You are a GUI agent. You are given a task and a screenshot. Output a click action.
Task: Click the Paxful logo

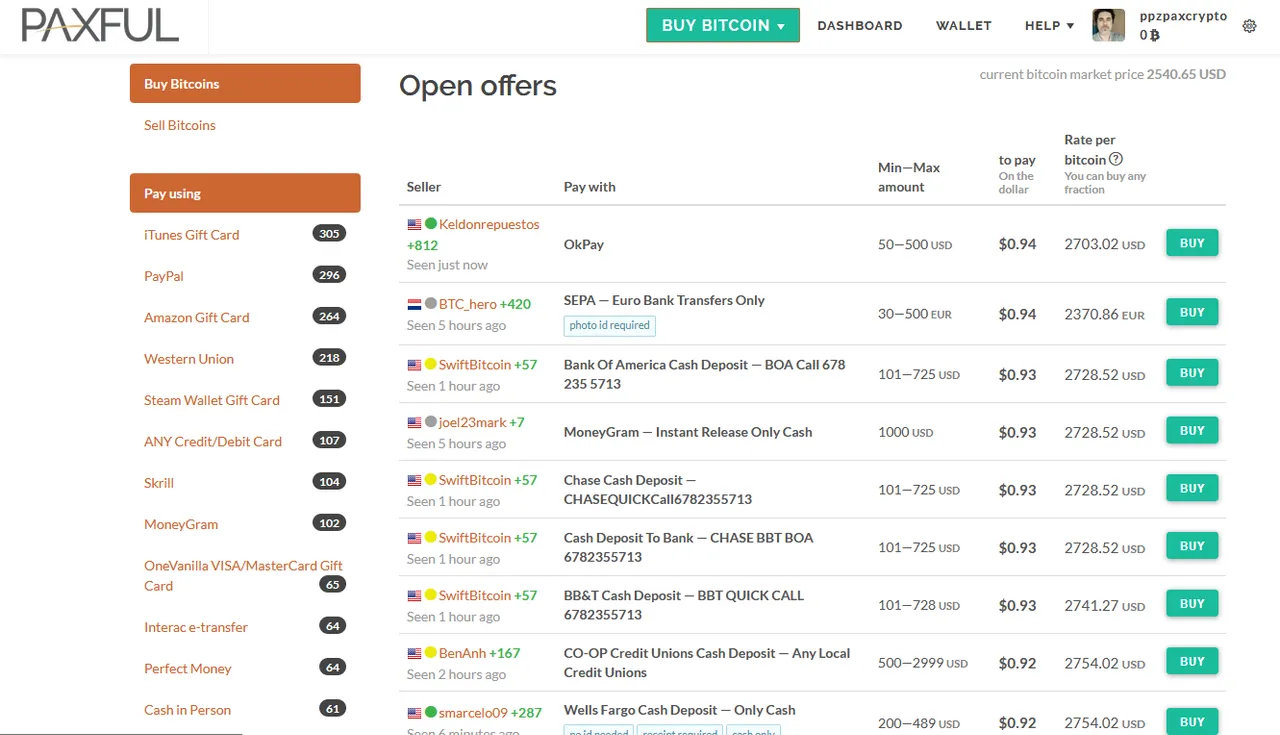[100, 25]
